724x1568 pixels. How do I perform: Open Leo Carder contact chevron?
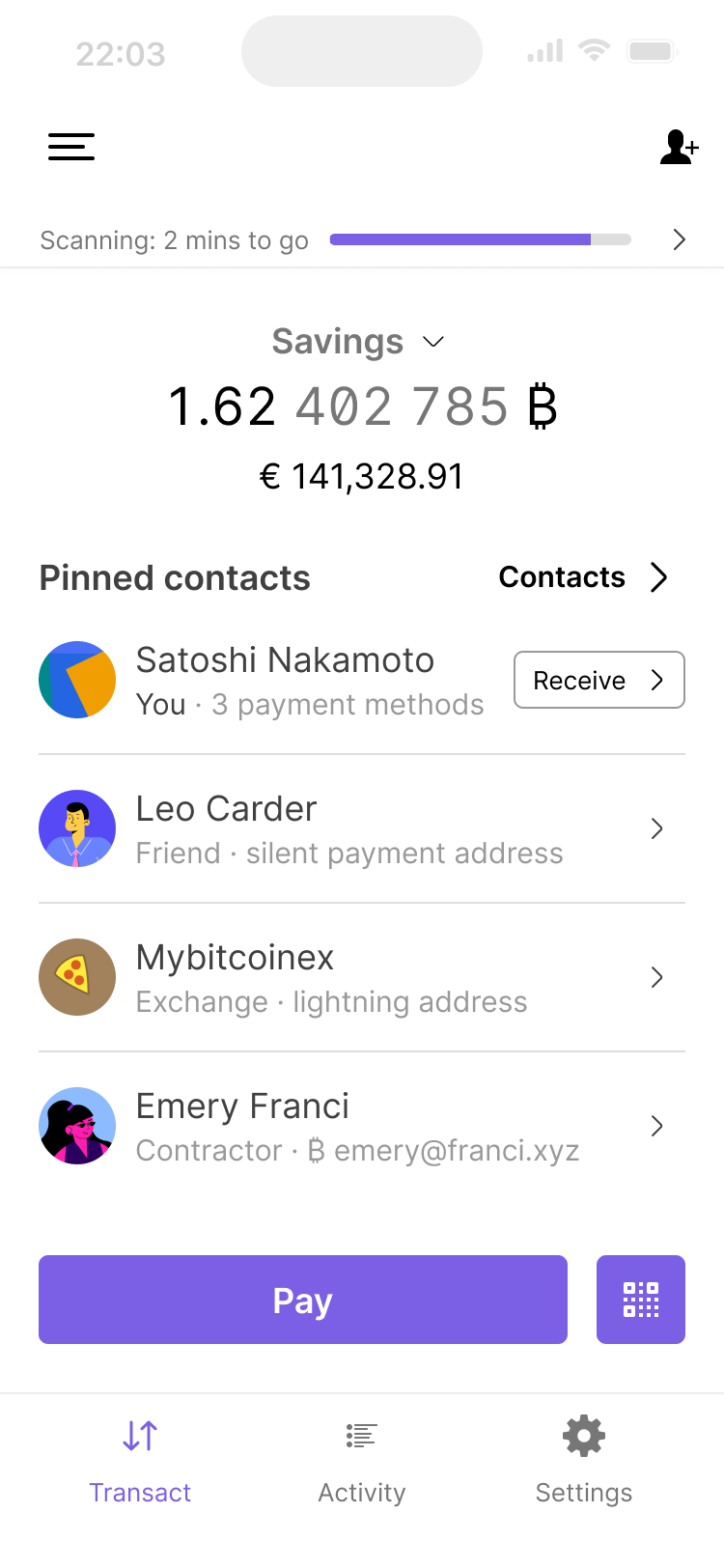pyautogui.click(x=656, y=828)
